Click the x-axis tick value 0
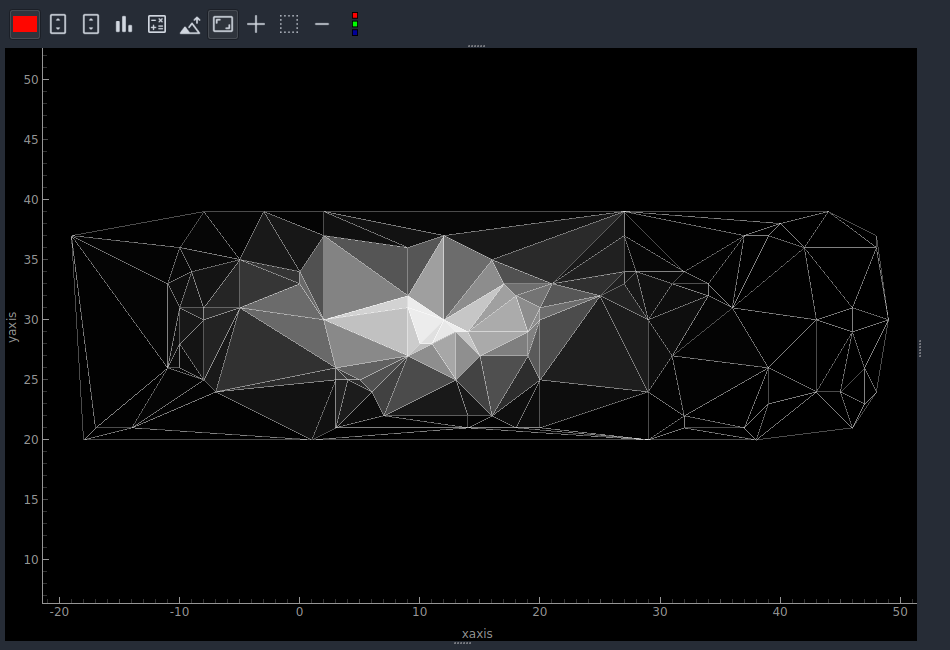Viewport: 950px width, 650px height. point(299,612)
